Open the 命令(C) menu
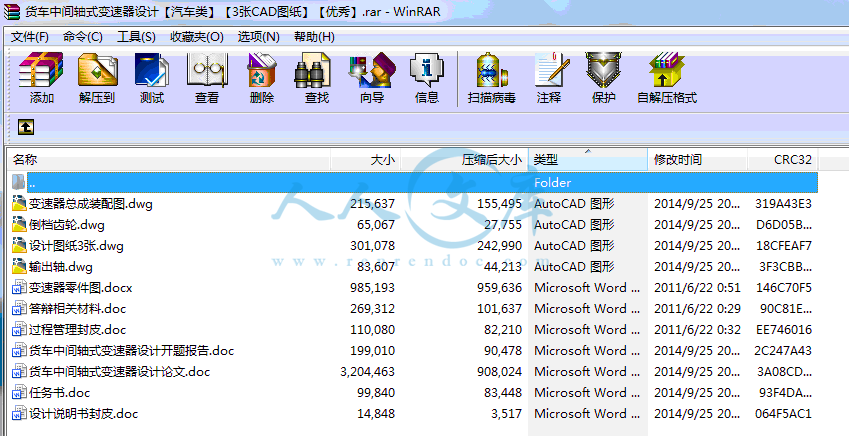The image size is (849, 436). tap(82, 37)
